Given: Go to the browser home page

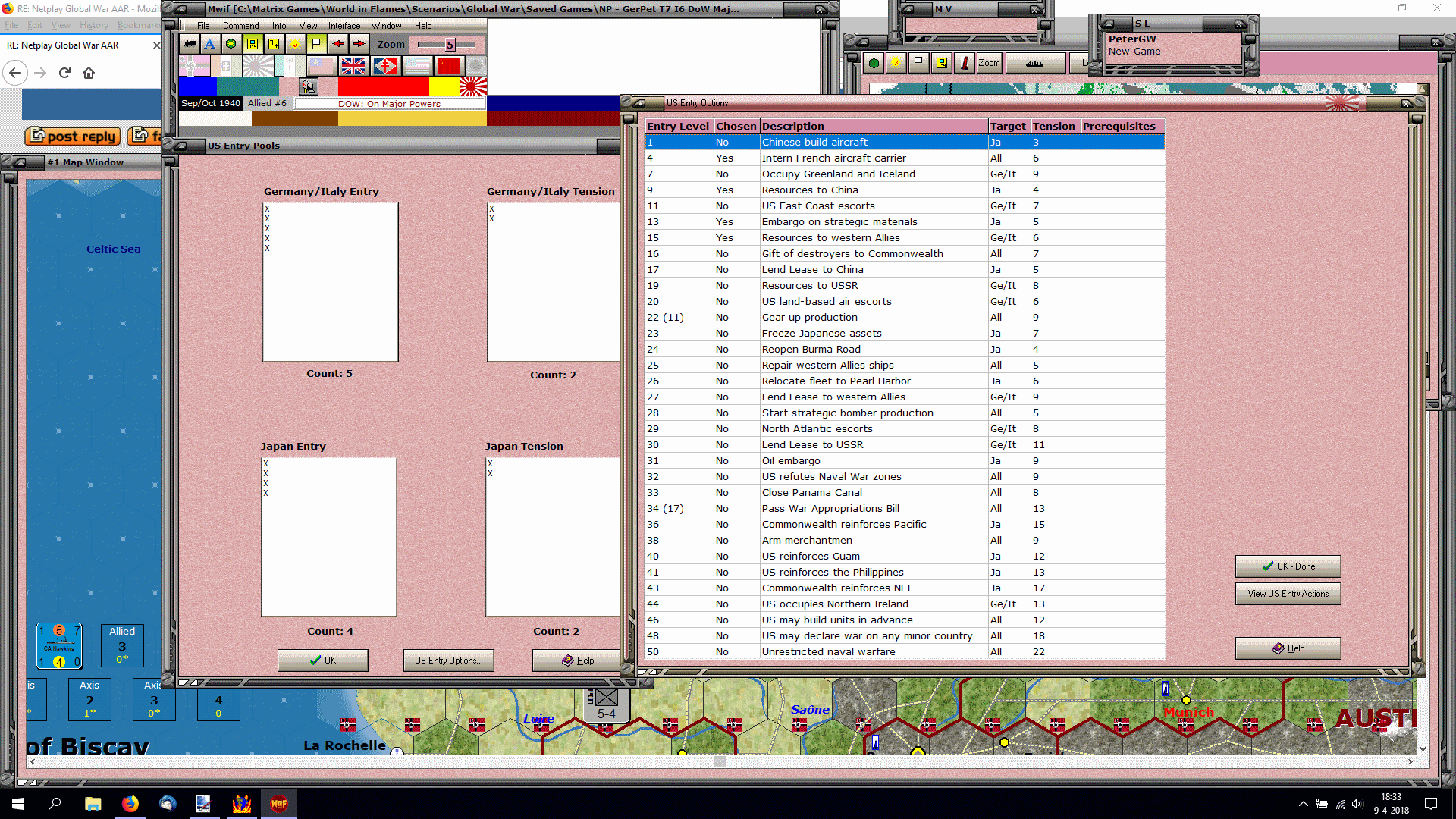Looking at the screenshot, I should pyautogui.click(x=89, y=73).
